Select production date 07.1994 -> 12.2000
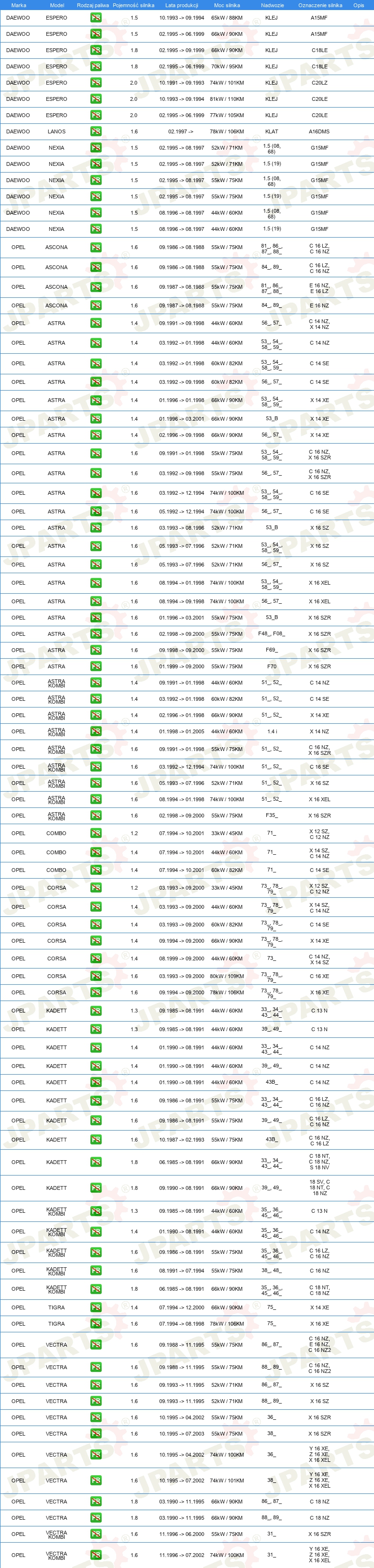Image resolution: width=374 pixels, height=1568 pixels. pos(182,1307)
